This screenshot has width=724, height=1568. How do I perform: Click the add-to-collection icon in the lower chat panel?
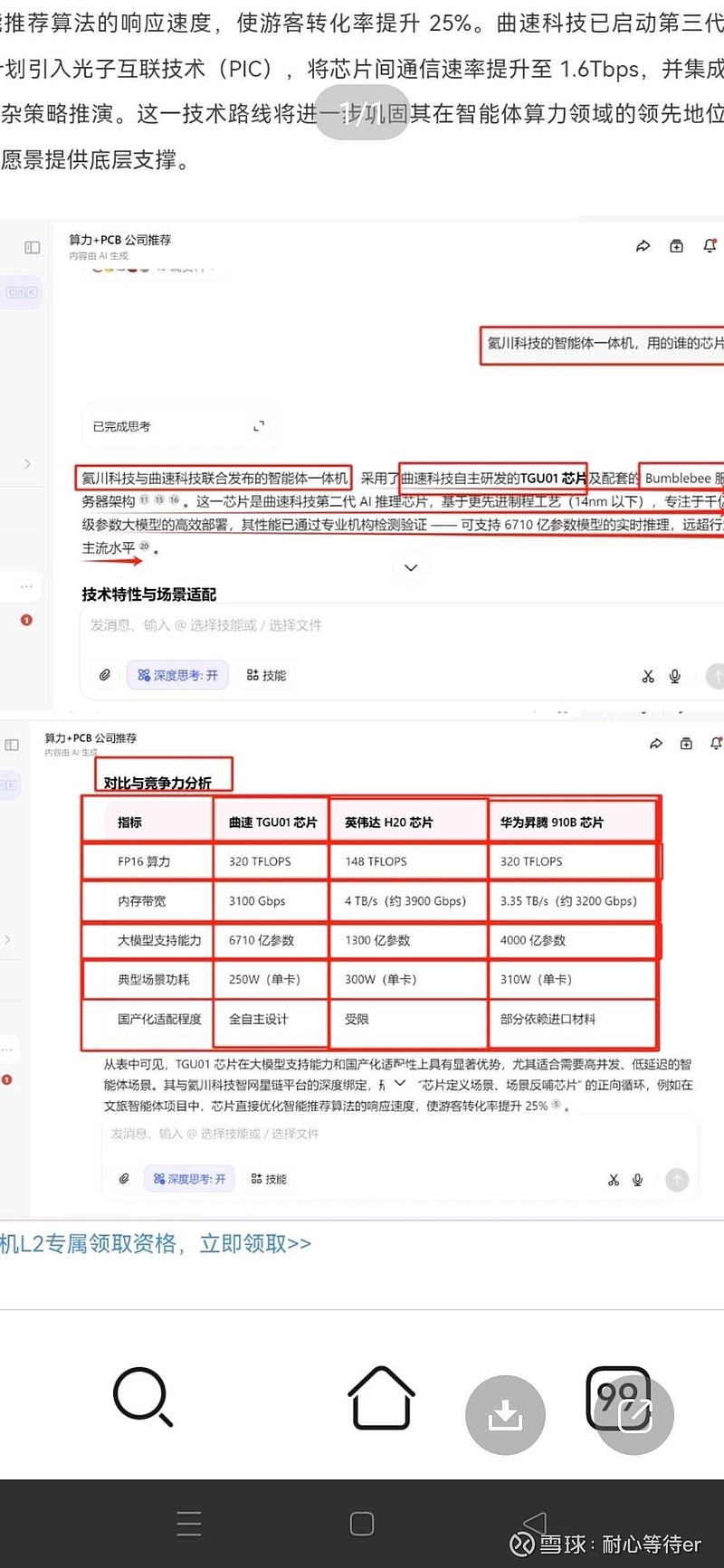[686, 744]
